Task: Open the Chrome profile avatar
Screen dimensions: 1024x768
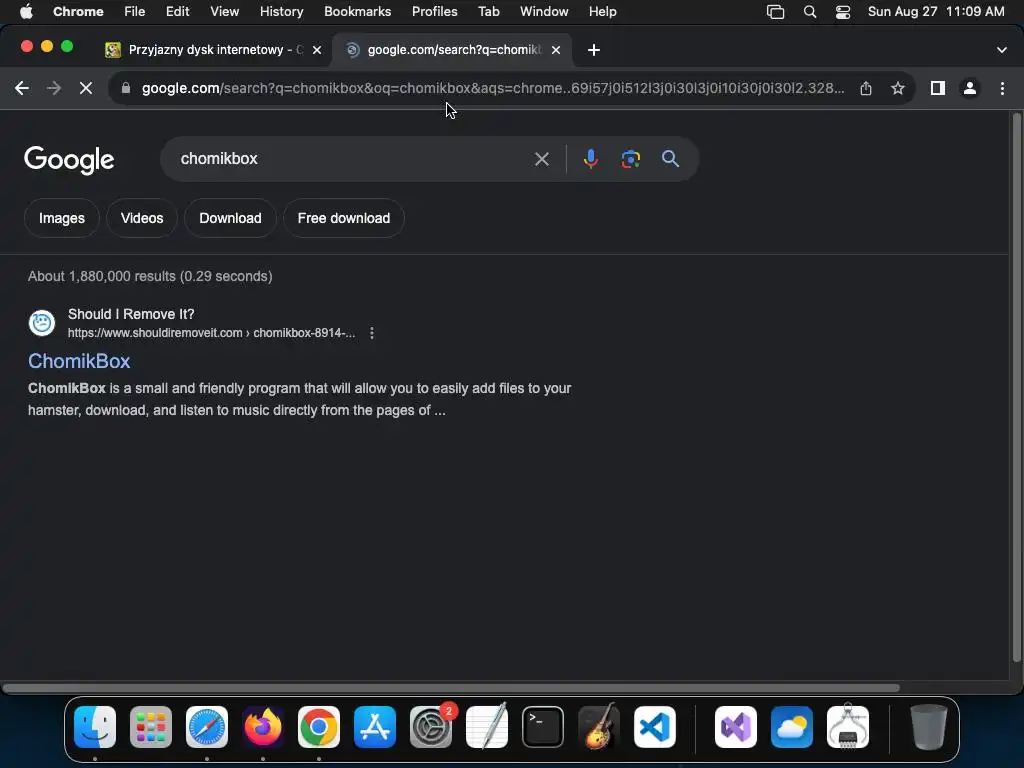Action: [970, 88]
